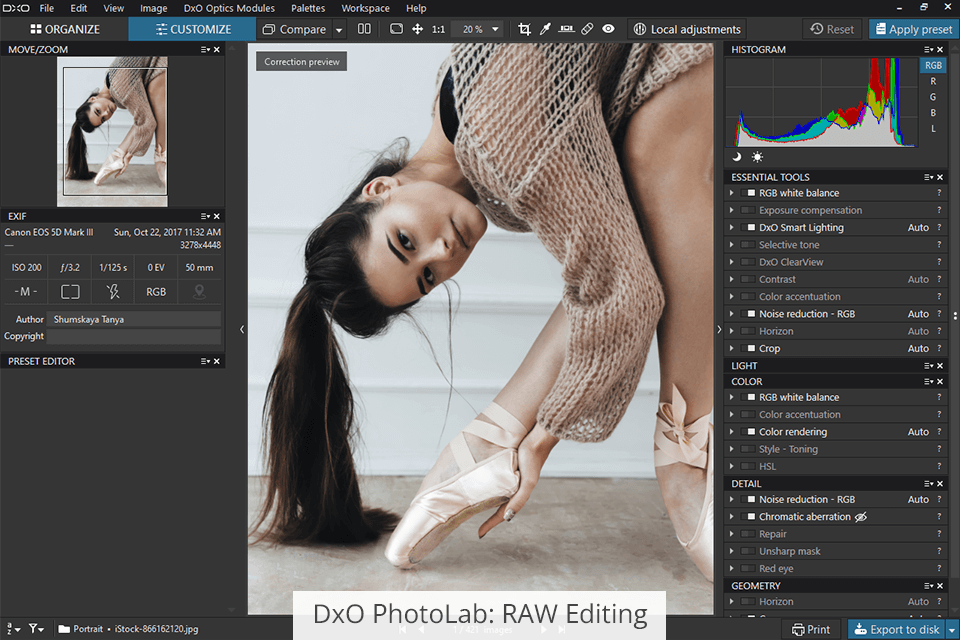Toggle the Crop correction switch

(x=748, y=348)
